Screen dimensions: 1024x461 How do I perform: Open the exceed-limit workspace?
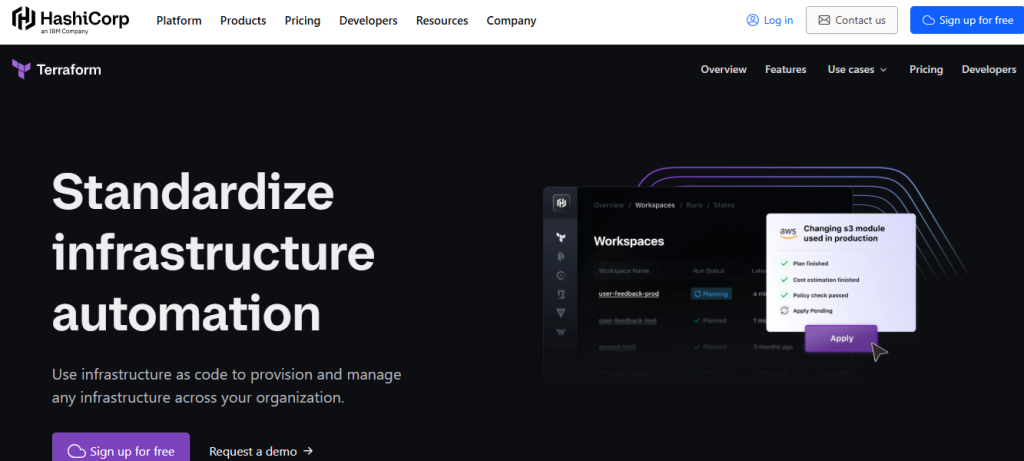click(x=617, y=347)
